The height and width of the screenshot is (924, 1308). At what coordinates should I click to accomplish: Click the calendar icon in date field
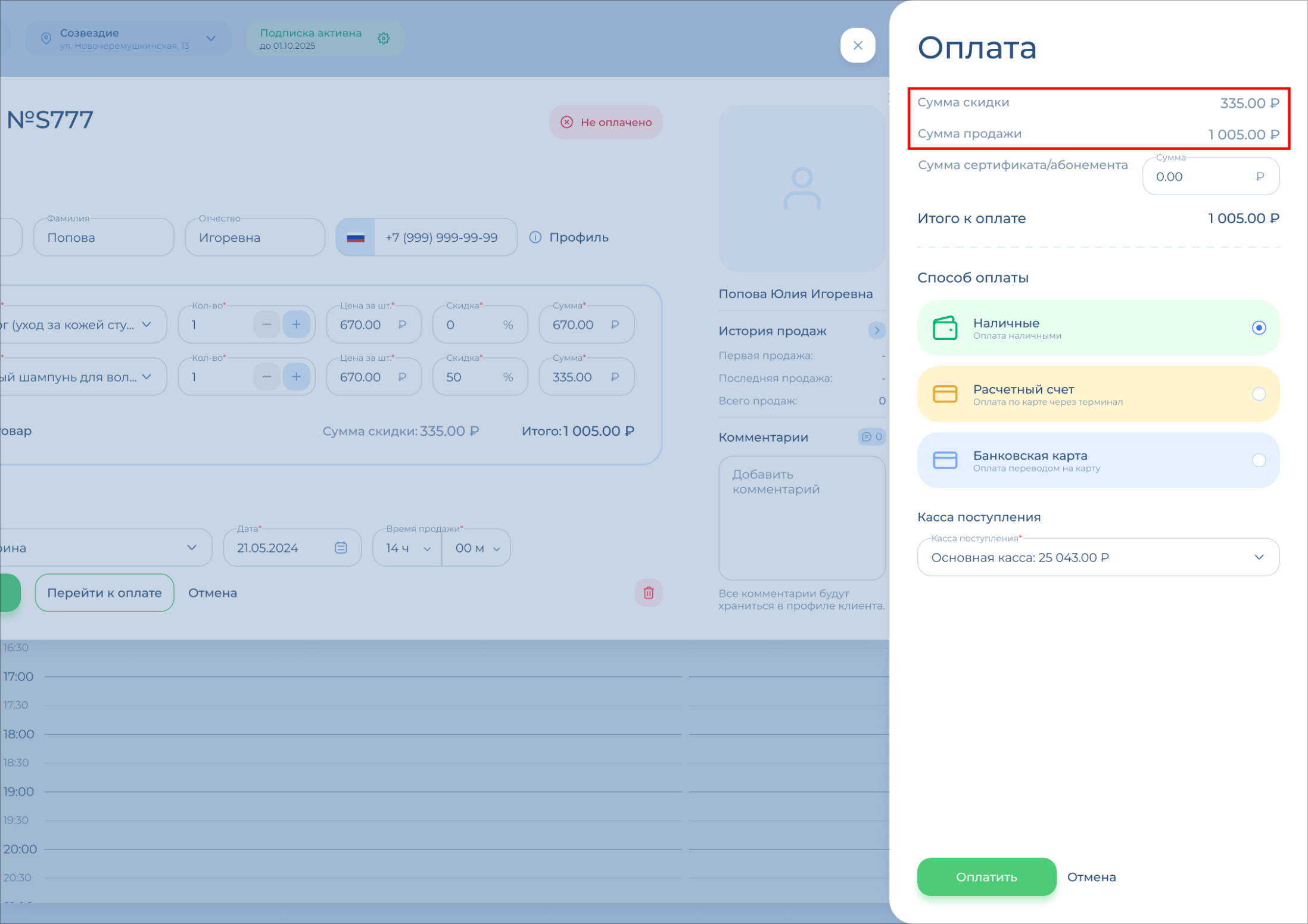(x=341, y=548)
